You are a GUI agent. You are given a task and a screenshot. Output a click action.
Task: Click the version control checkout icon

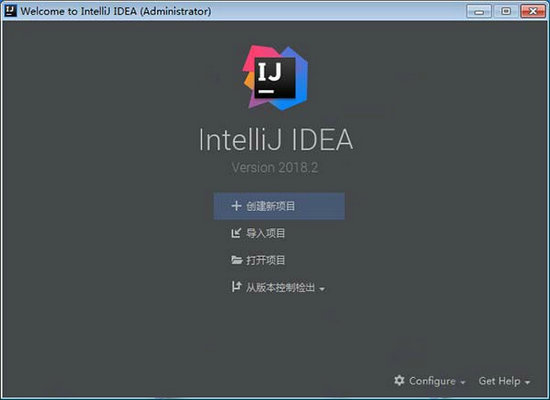coord(236,287)
